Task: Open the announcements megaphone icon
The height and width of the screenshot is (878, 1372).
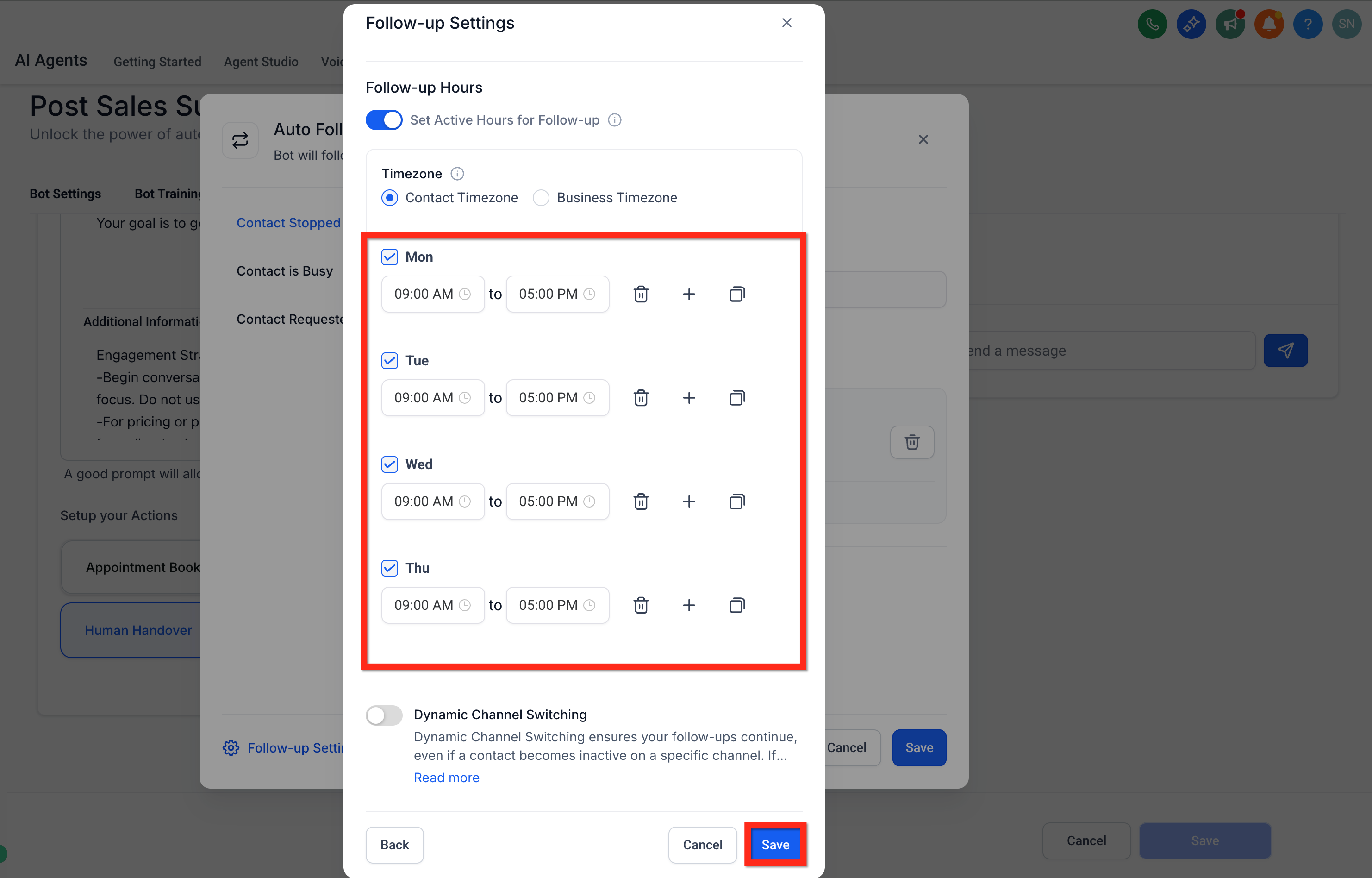Action: tap(1230, 24)
